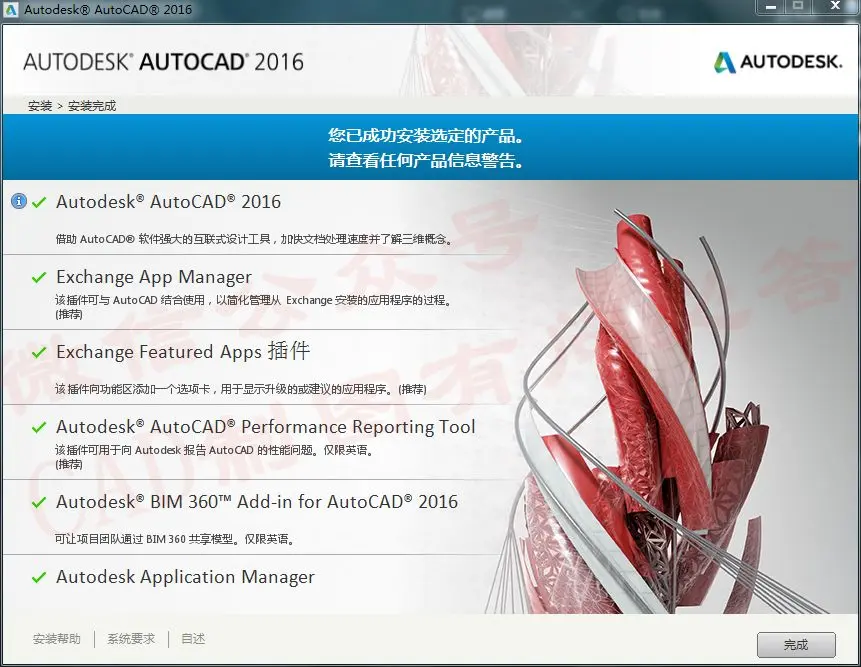The width and height of the screenshot is (861, 667).
Task: Click the blue info icon beside AutoCAD 2016
Action: [19, 201]
